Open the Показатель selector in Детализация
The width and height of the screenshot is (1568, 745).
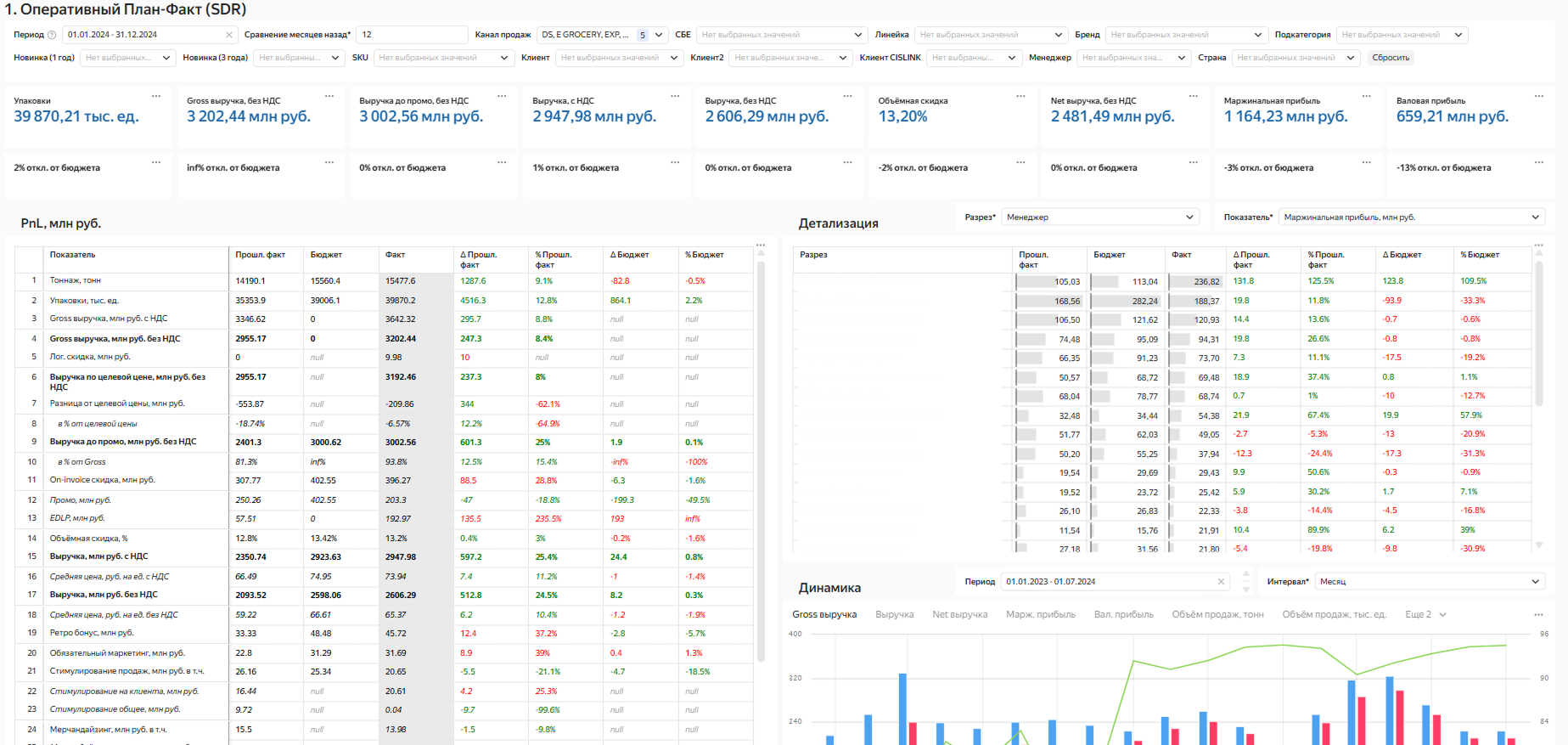[x=1411, y=217]
